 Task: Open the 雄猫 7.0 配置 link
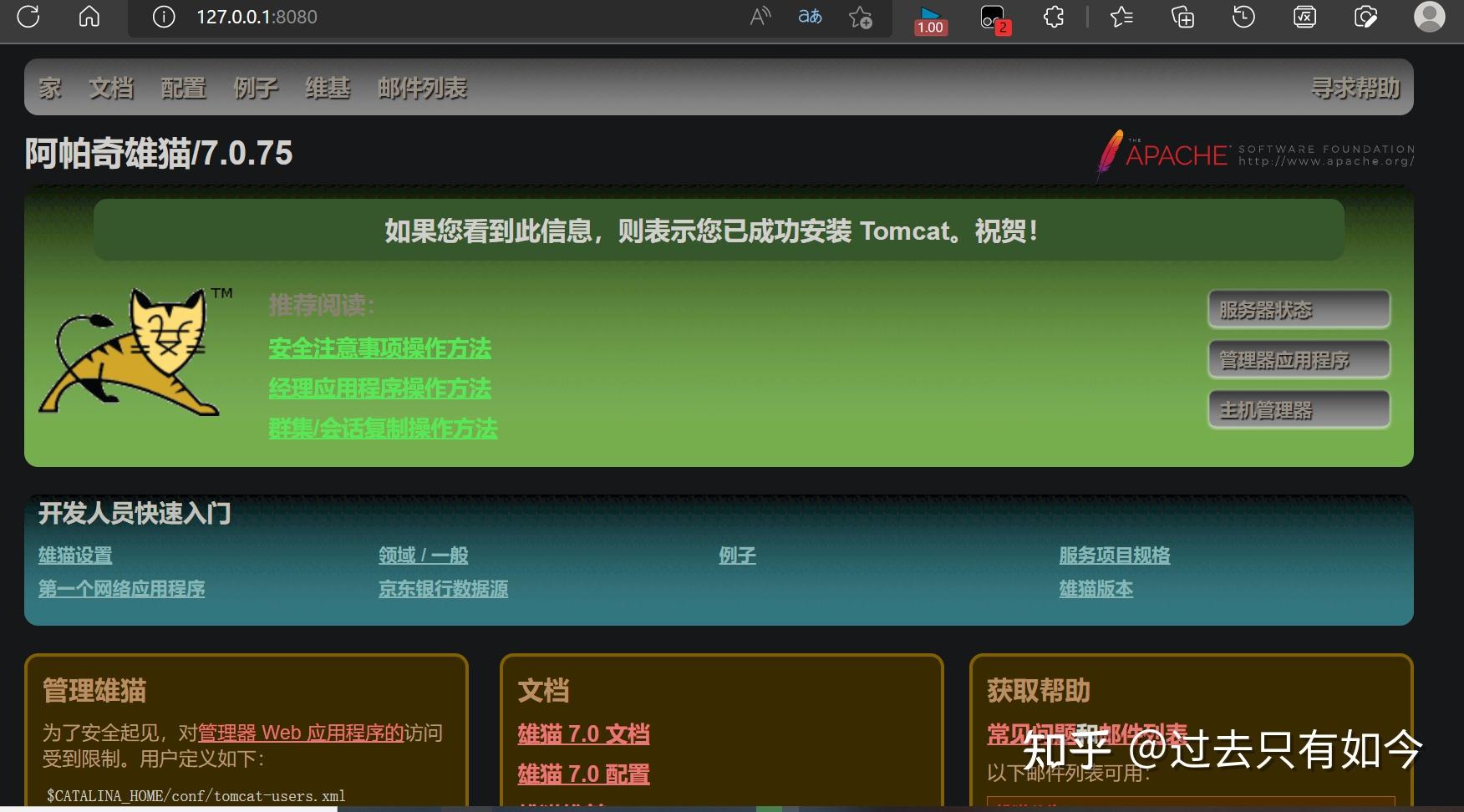(x=583, y=774)
